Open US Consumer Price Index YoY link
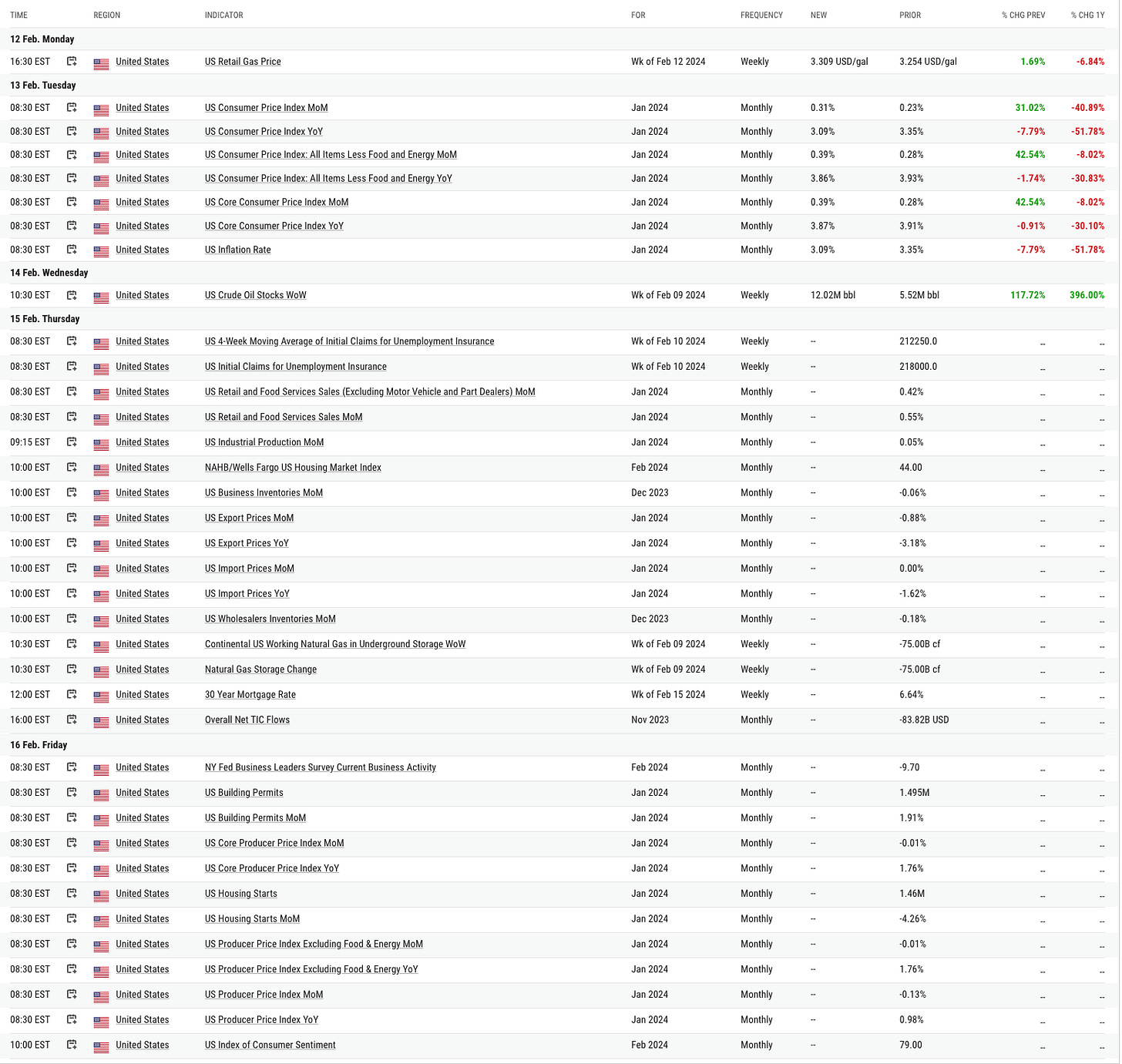 point(264,132)
